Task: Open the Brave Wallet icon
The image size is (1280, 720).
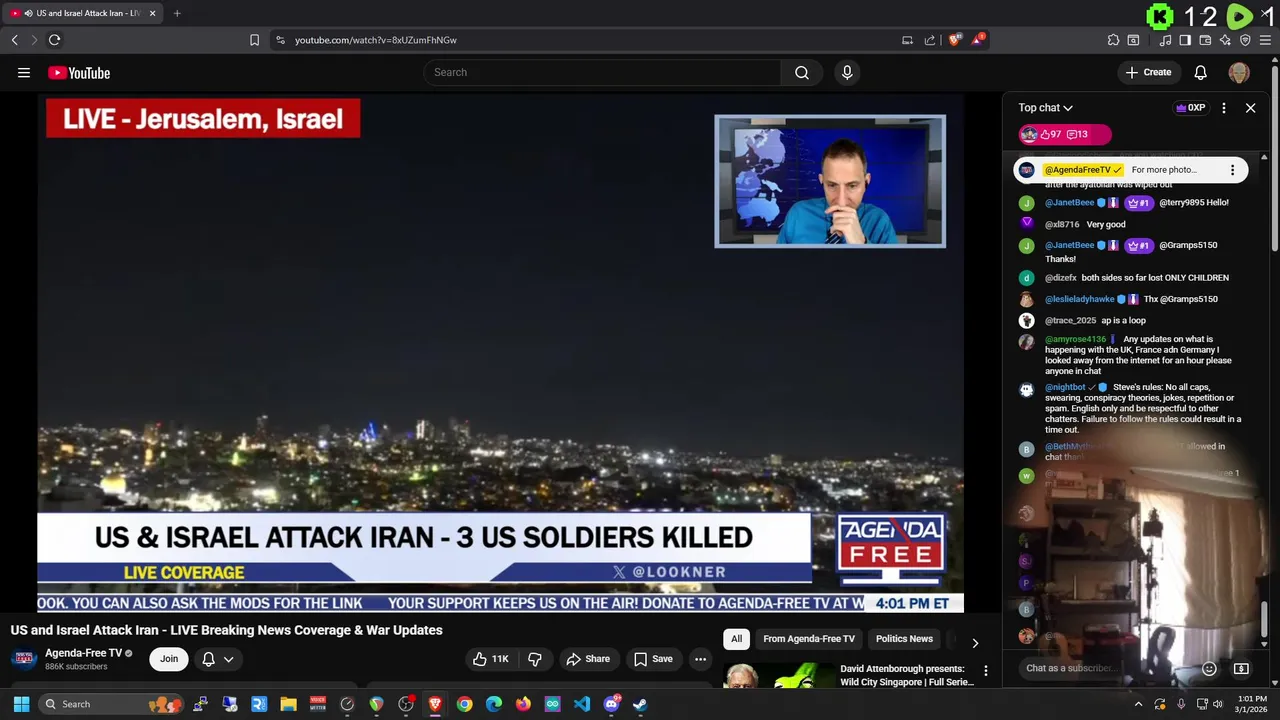Action: click(1205, 40)
